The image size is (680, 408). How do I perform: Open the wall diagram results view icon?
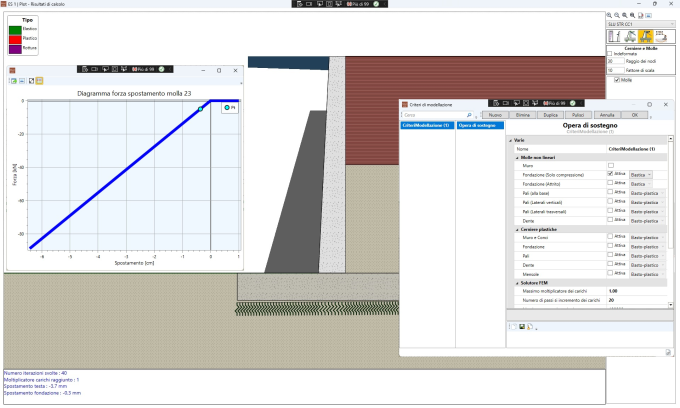(614, 36)
